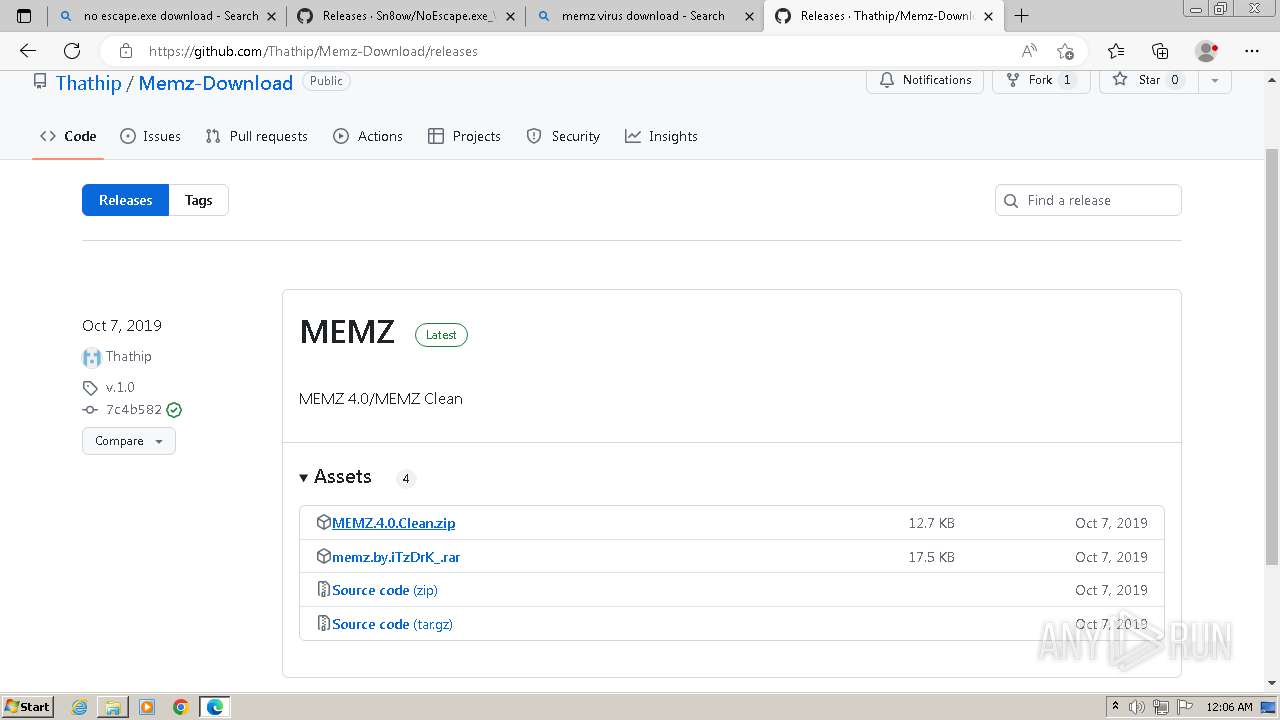Viewport: 1280px width, 720px height.
Task: Open a new tab with plus button
Action: pos(1022,16)
